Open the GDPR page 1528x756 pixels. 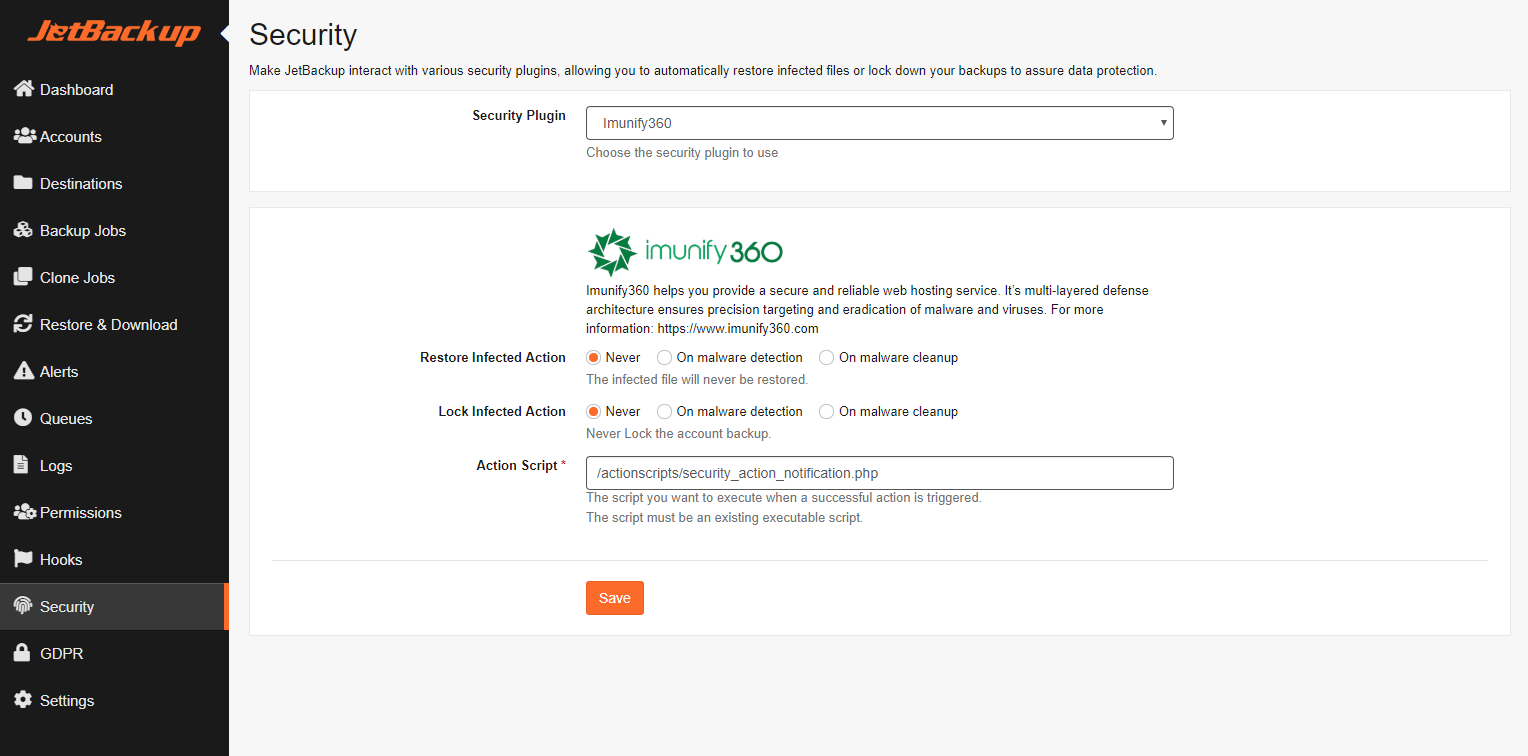pos(114,653)
